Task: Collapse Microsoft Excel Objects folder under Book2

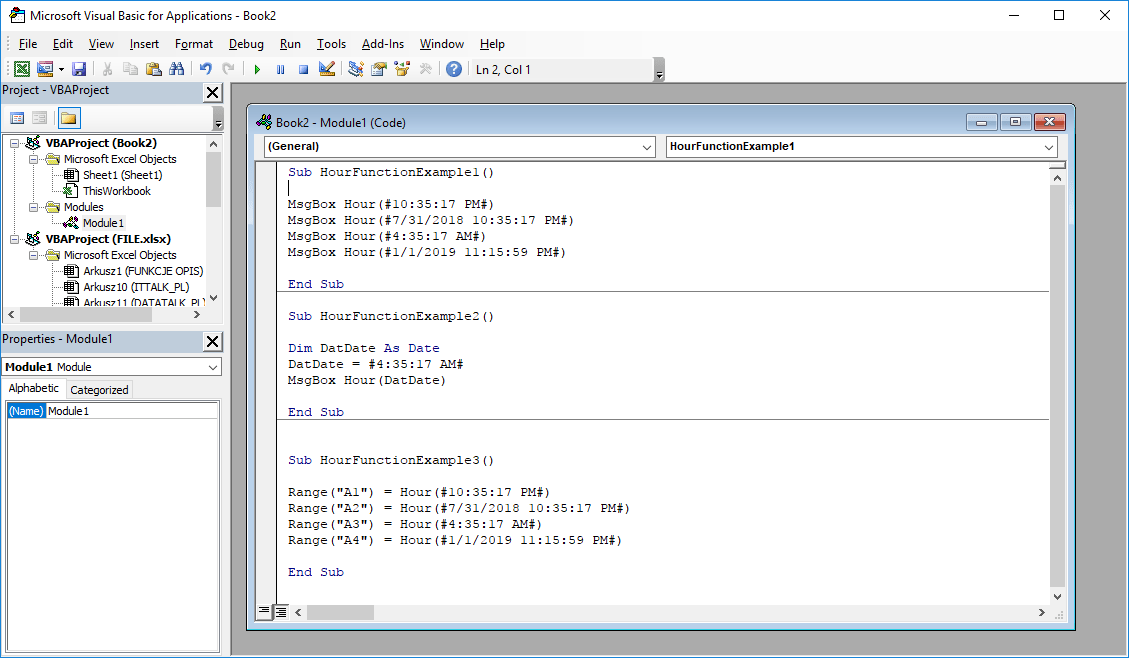Action: (x=33, y=159)
